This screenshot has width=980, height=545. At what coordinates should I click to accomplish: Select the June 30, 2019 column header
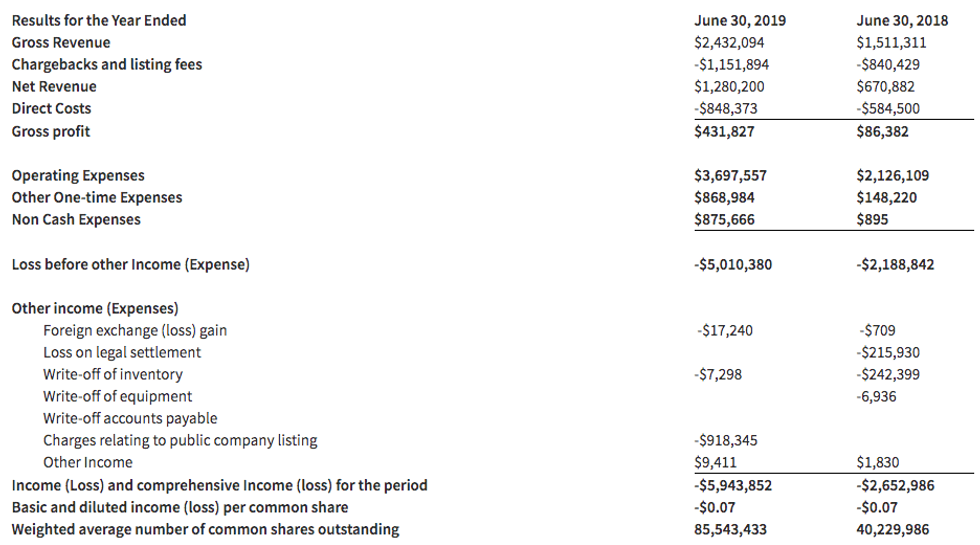click(739, 20)
